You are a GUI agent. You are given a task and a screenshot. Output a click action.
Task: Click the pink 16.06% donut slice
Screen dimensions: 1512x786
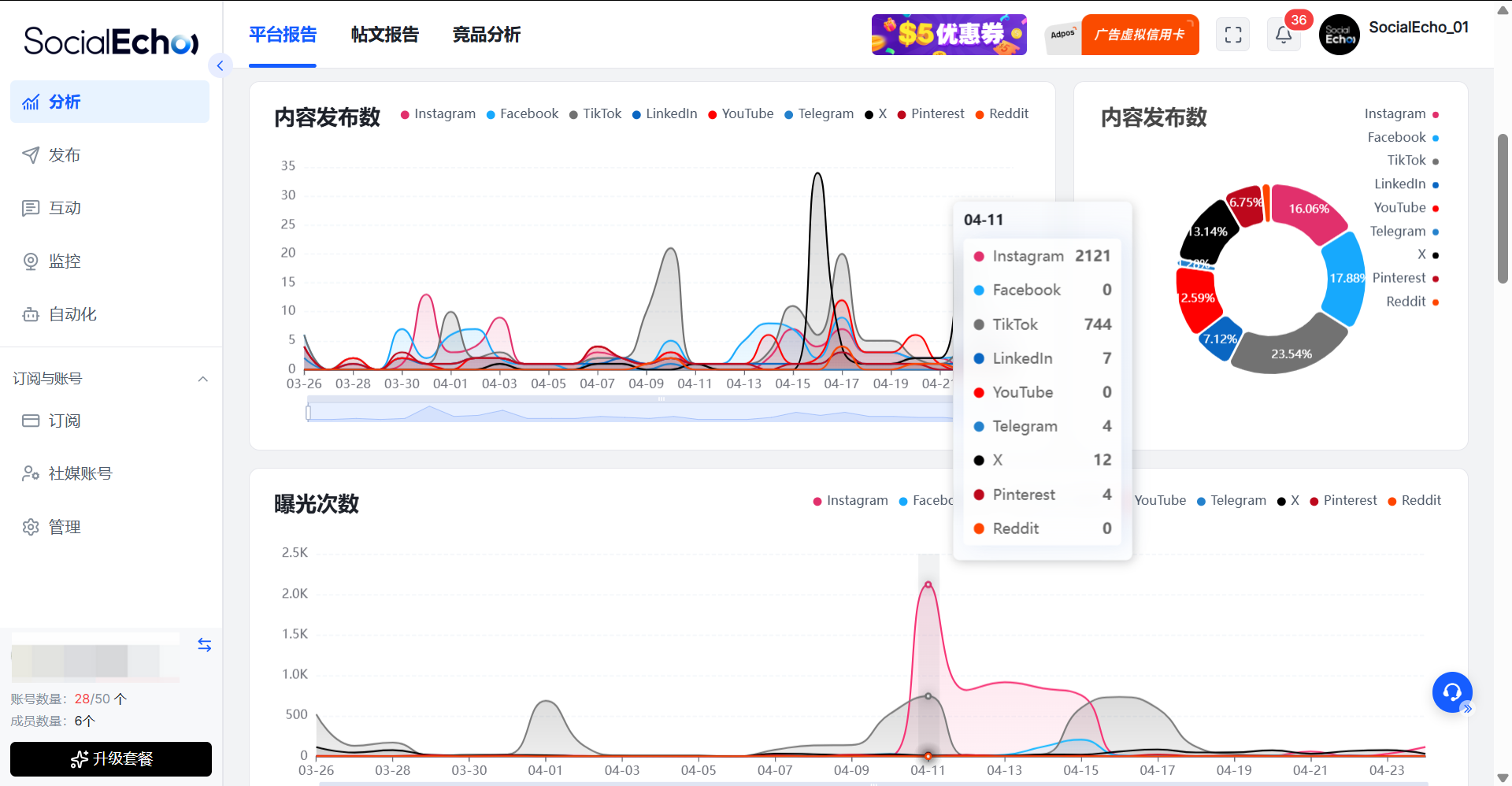[x=1309, y=209]
